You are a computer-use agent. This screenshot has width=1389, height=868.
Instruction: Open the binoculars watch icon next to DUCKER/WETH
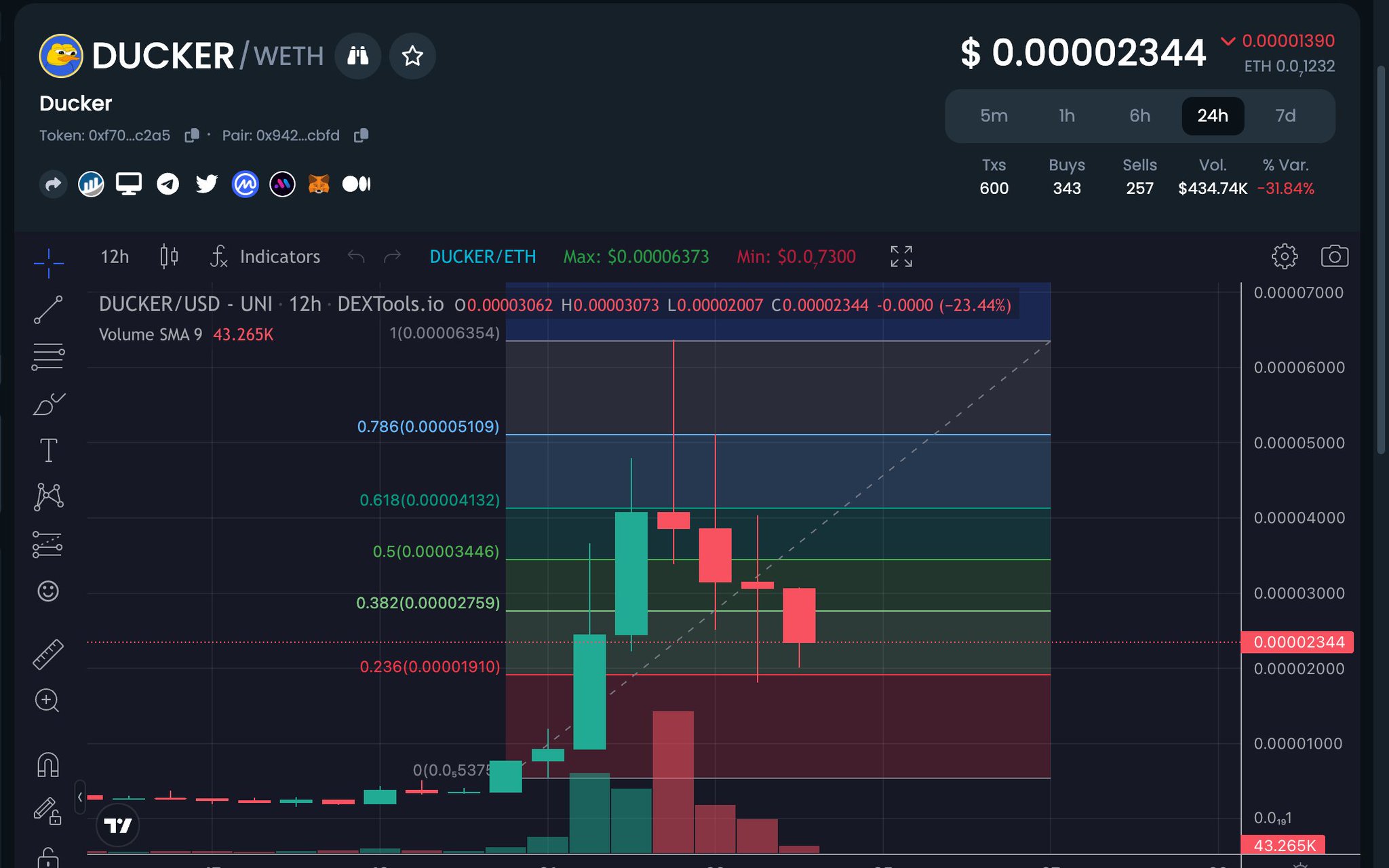click(358, 56)
